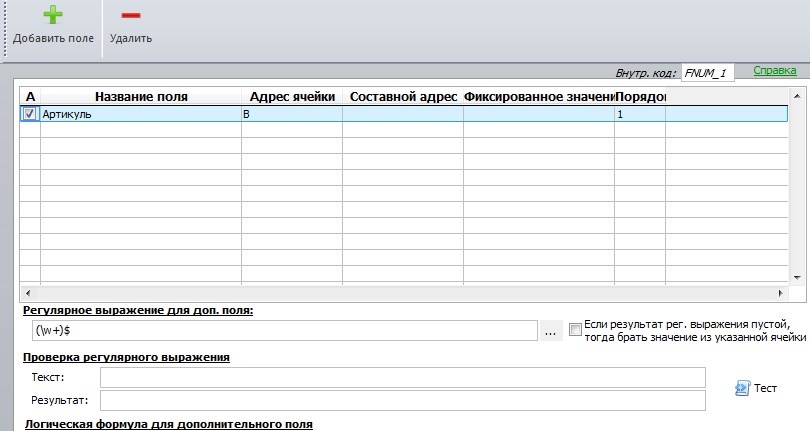Click the table's scroll down arrow

pyautogui.click(x=797, y=278)
